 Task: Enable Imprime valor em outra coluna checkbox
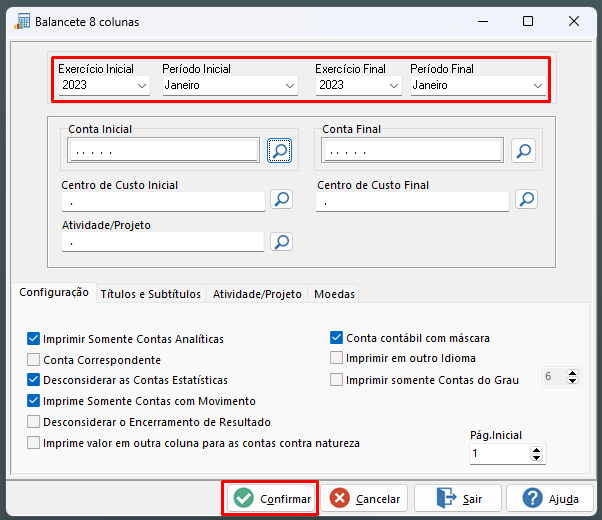[33, 443]
